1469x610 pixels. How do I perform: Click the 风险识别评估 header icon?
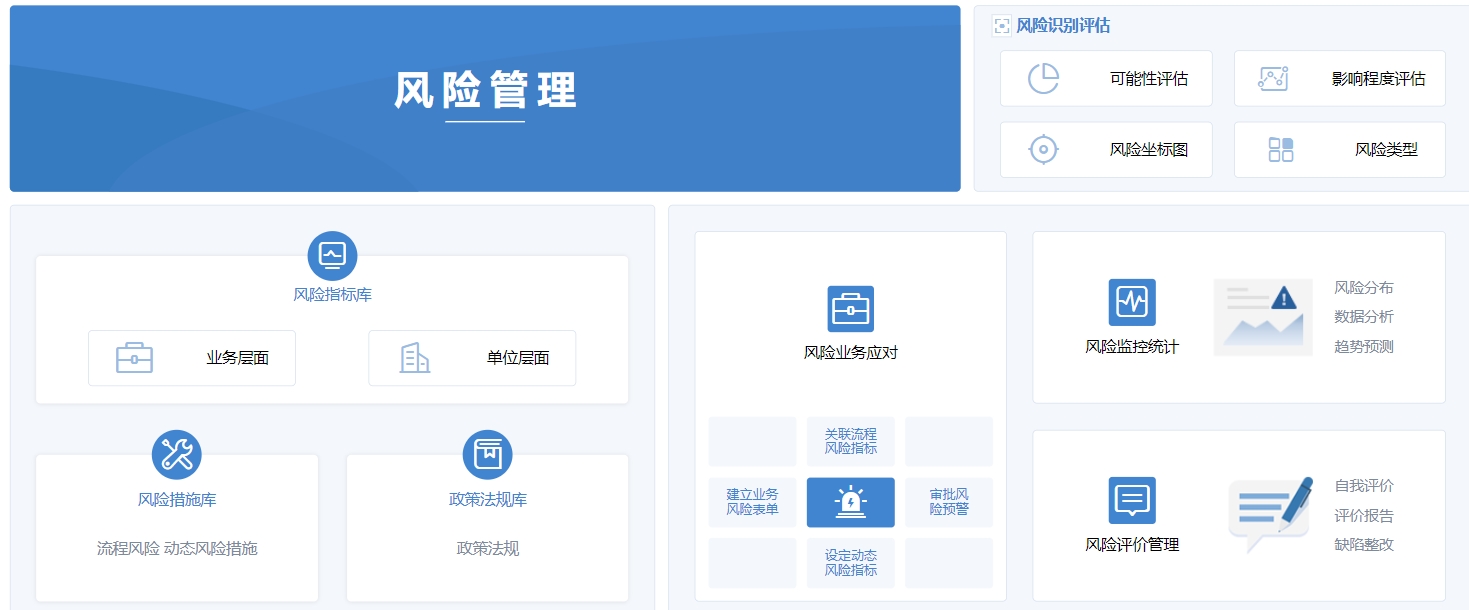pyautogui.click(x=1001, y=25)
